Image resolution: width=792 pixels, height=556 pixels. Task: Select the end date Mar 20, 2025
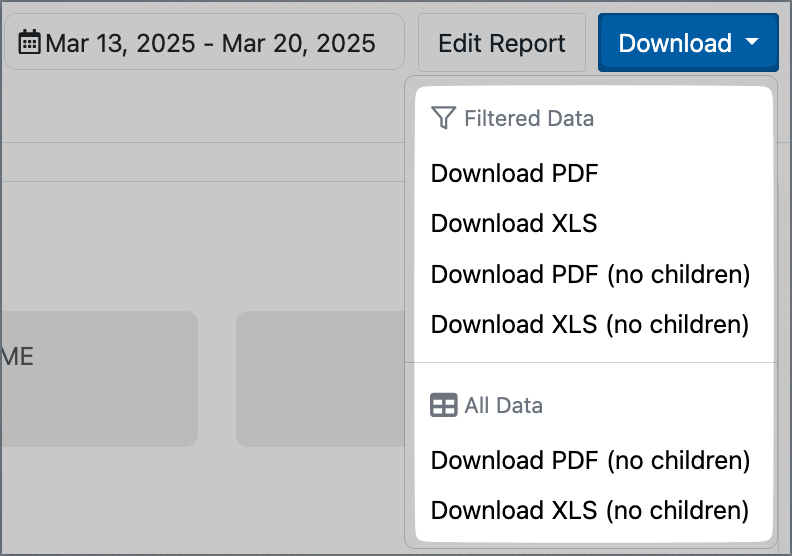[299, 43]
